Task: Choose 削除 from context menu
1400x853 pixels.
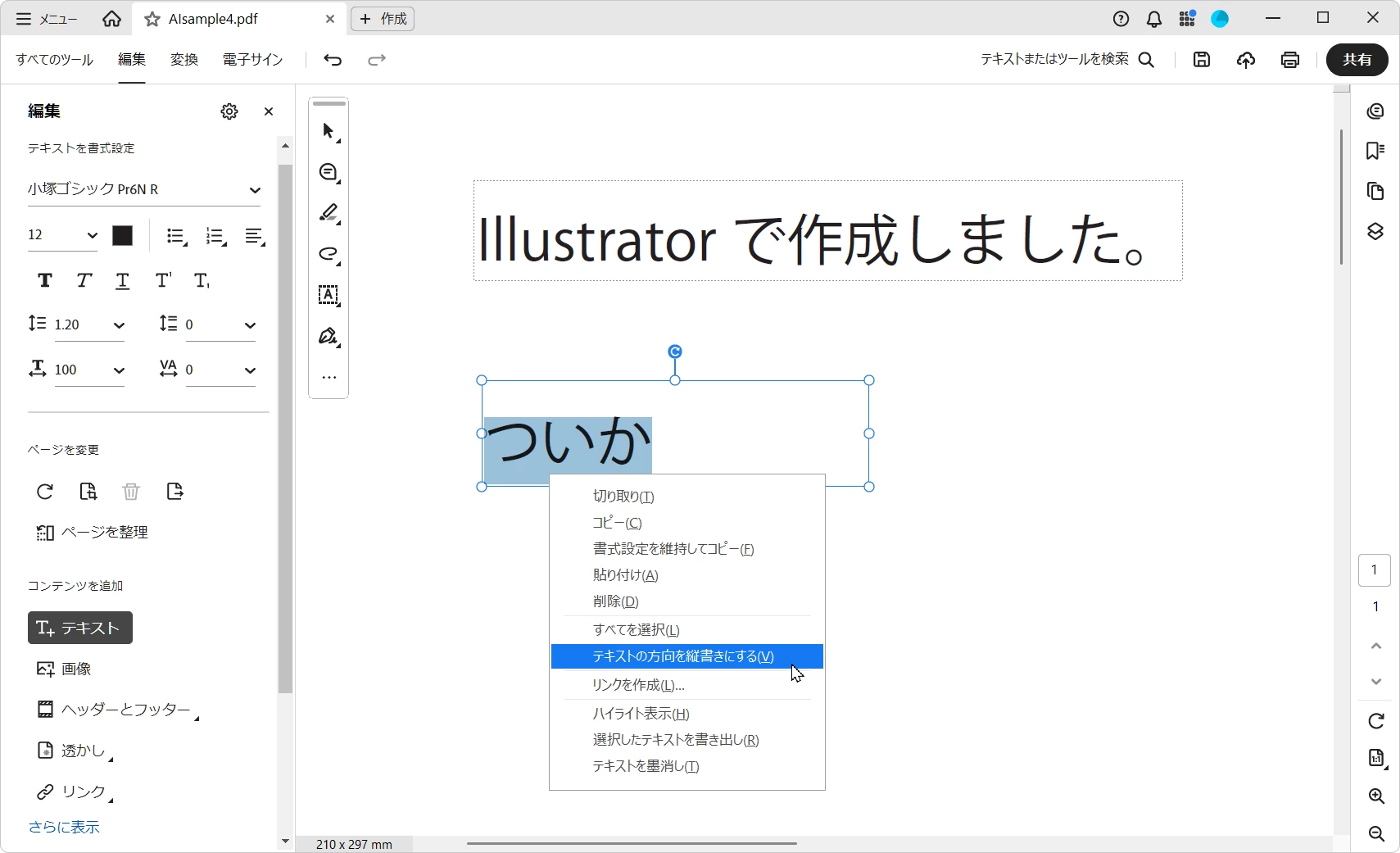Action: pyautogui.click(x=686, y=601)
